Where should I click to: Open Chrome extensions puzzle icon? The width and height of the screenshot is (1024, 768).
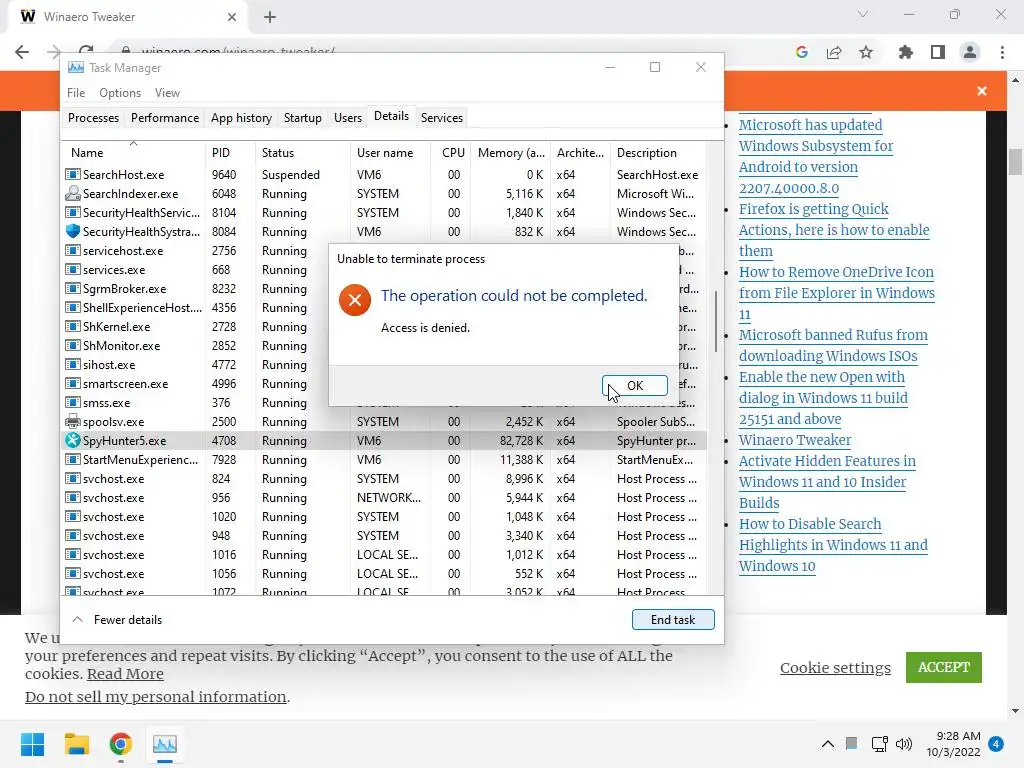(905, 52)
